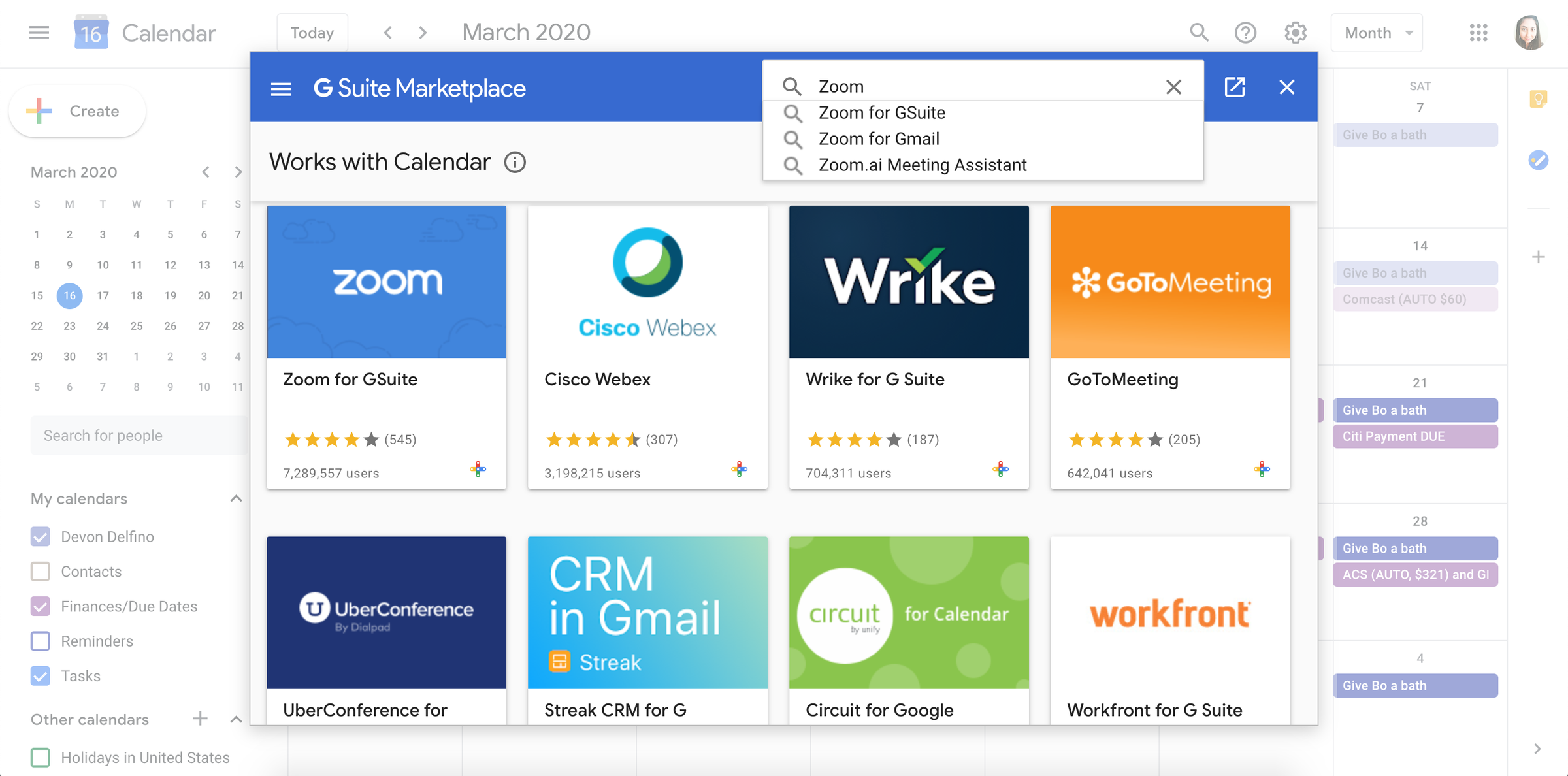
Task: Enable the Contacts calendar checkbox
Action: (41, 572)
